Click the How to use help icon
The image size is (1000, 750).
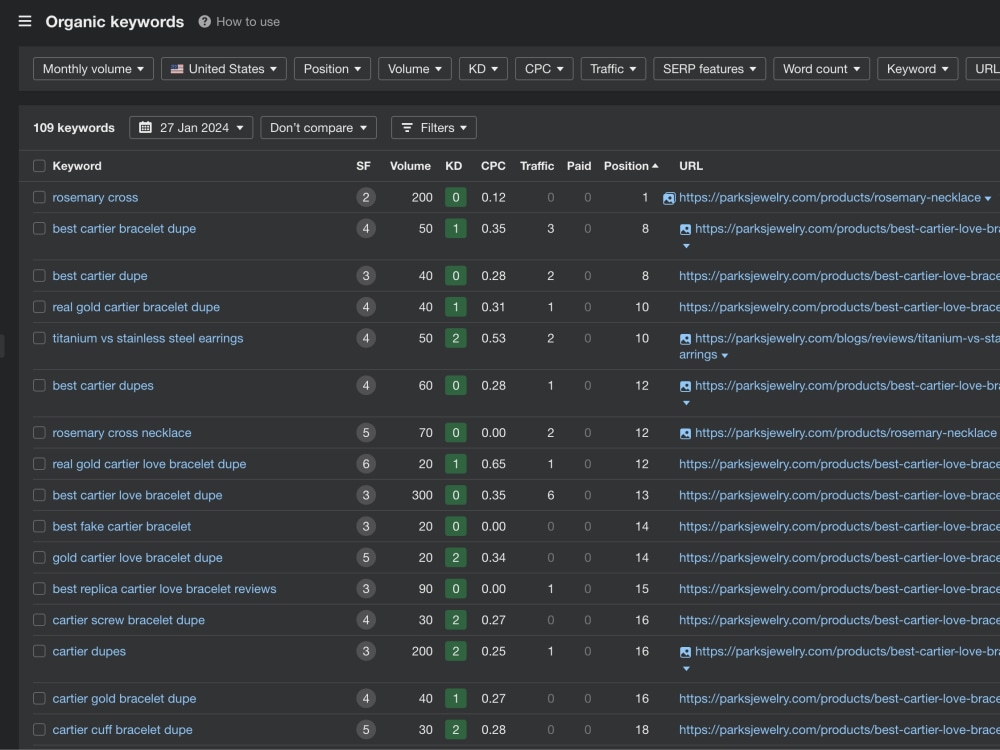pos(204,22)
